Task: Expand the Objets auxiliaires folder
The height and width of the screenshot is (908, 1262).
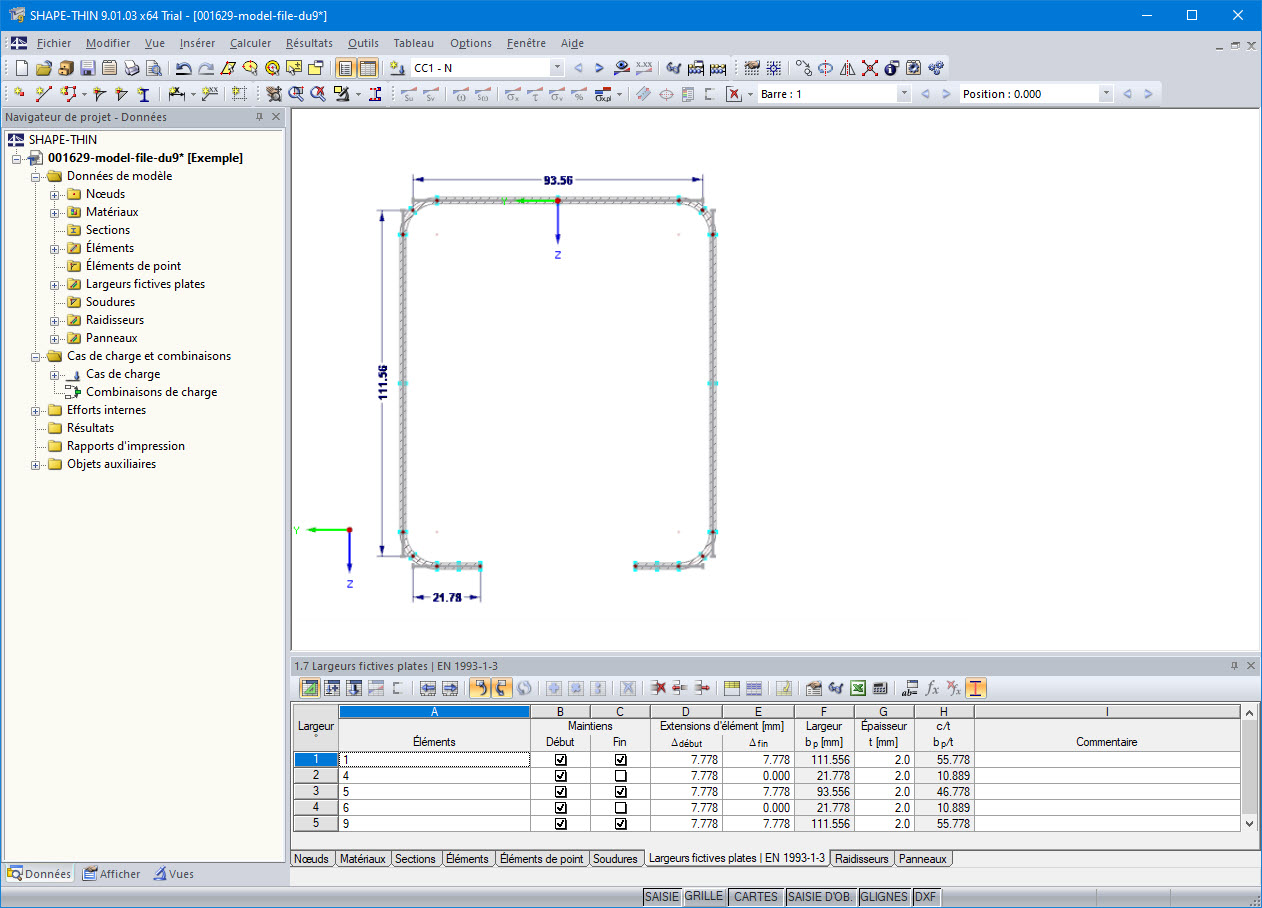Action: (x=36, y=464)
